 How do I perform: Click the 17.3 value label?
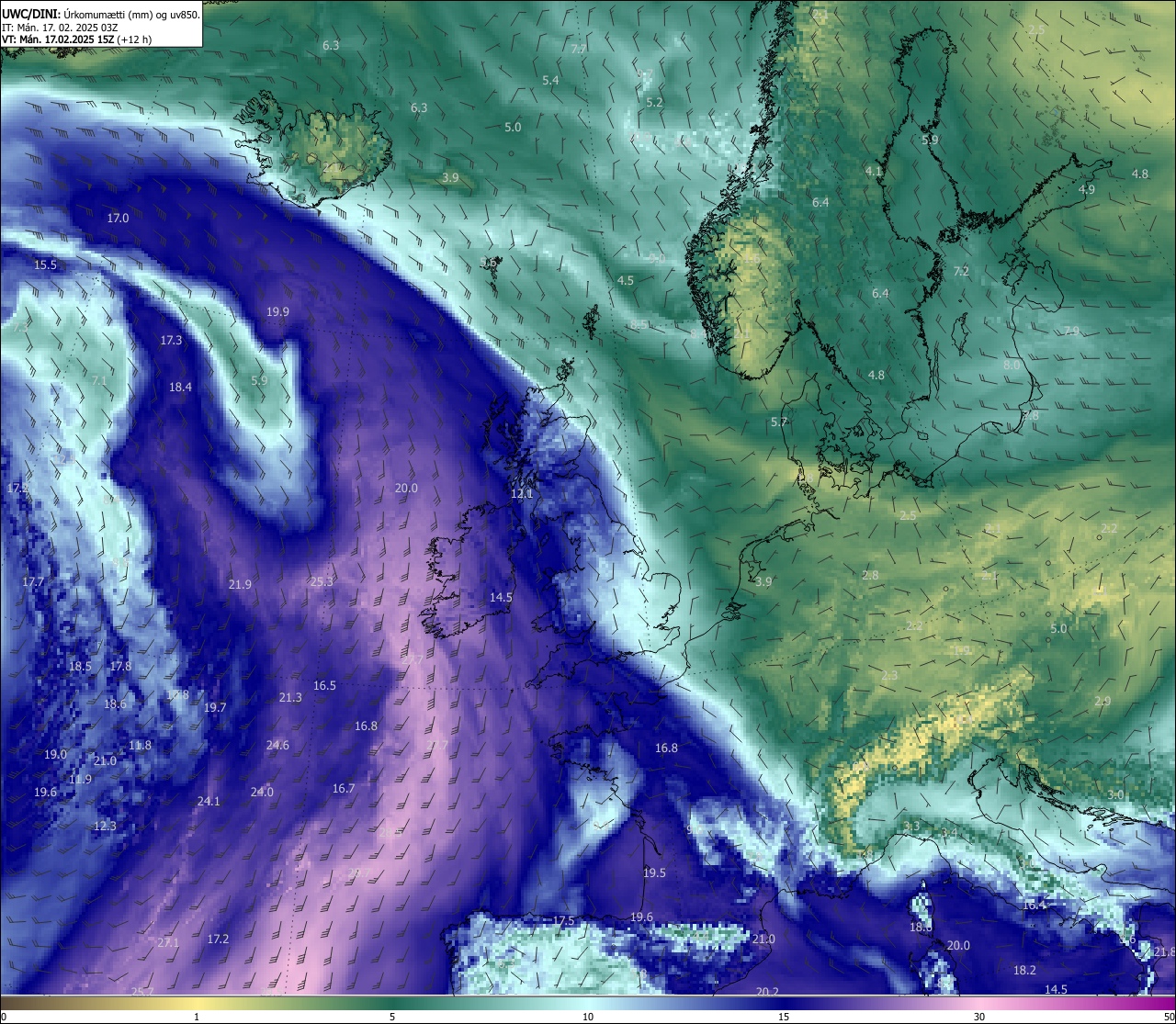point(171,340)
